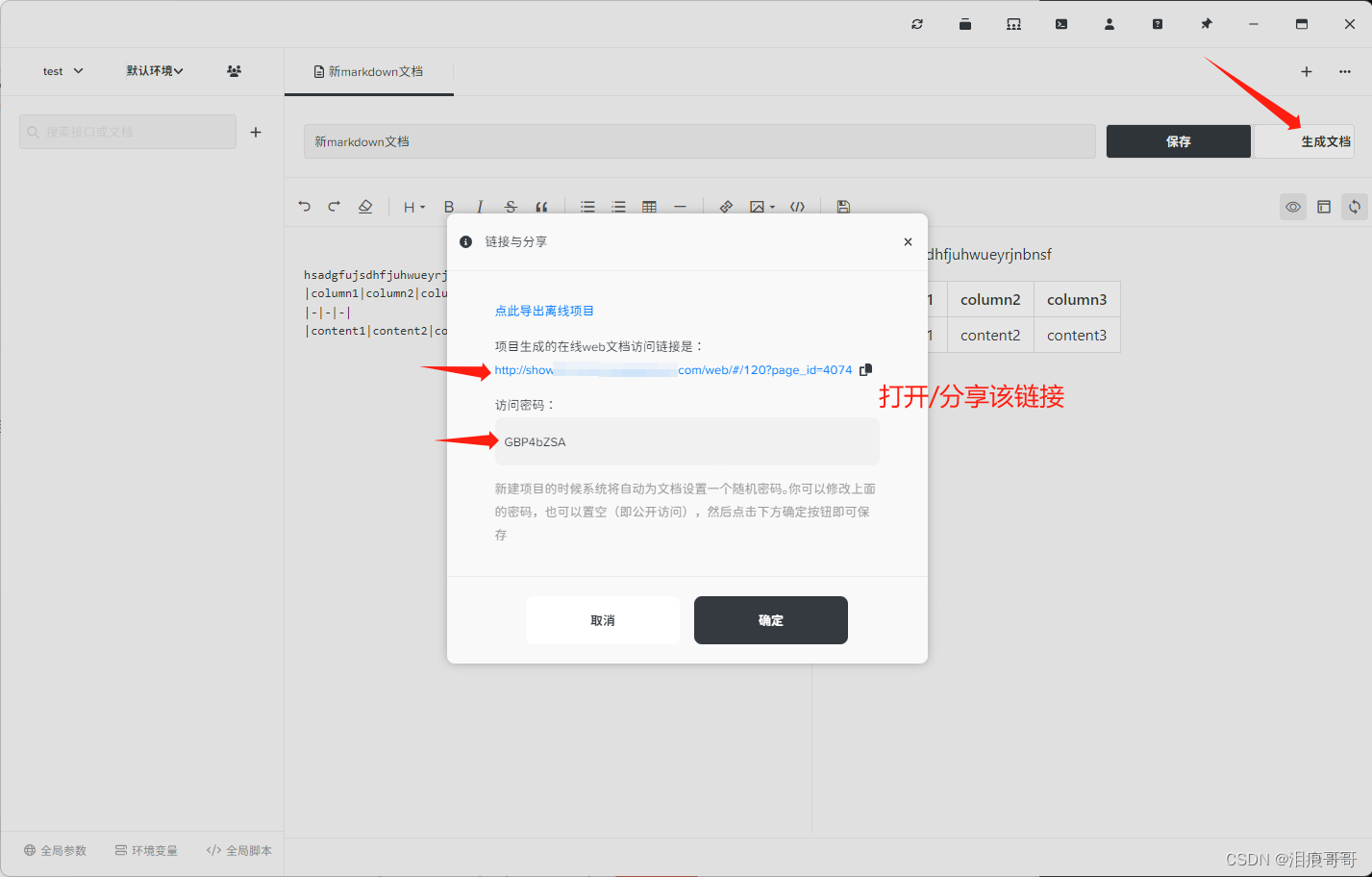The width and height of the screenshot is (1372, 877).
Task: Click the undo icon in the editor toolbar
Action: pos(305,207)
